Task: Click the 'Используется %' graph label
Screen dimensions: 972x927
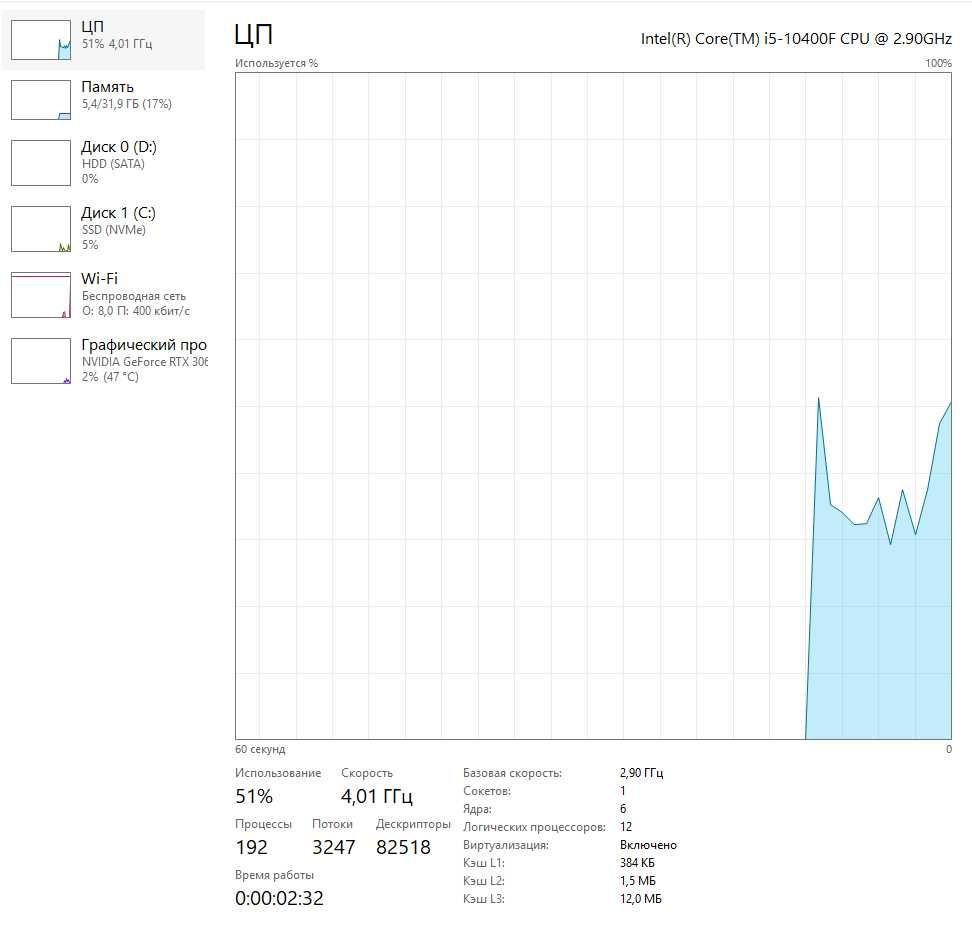Action: click(276, 63)
